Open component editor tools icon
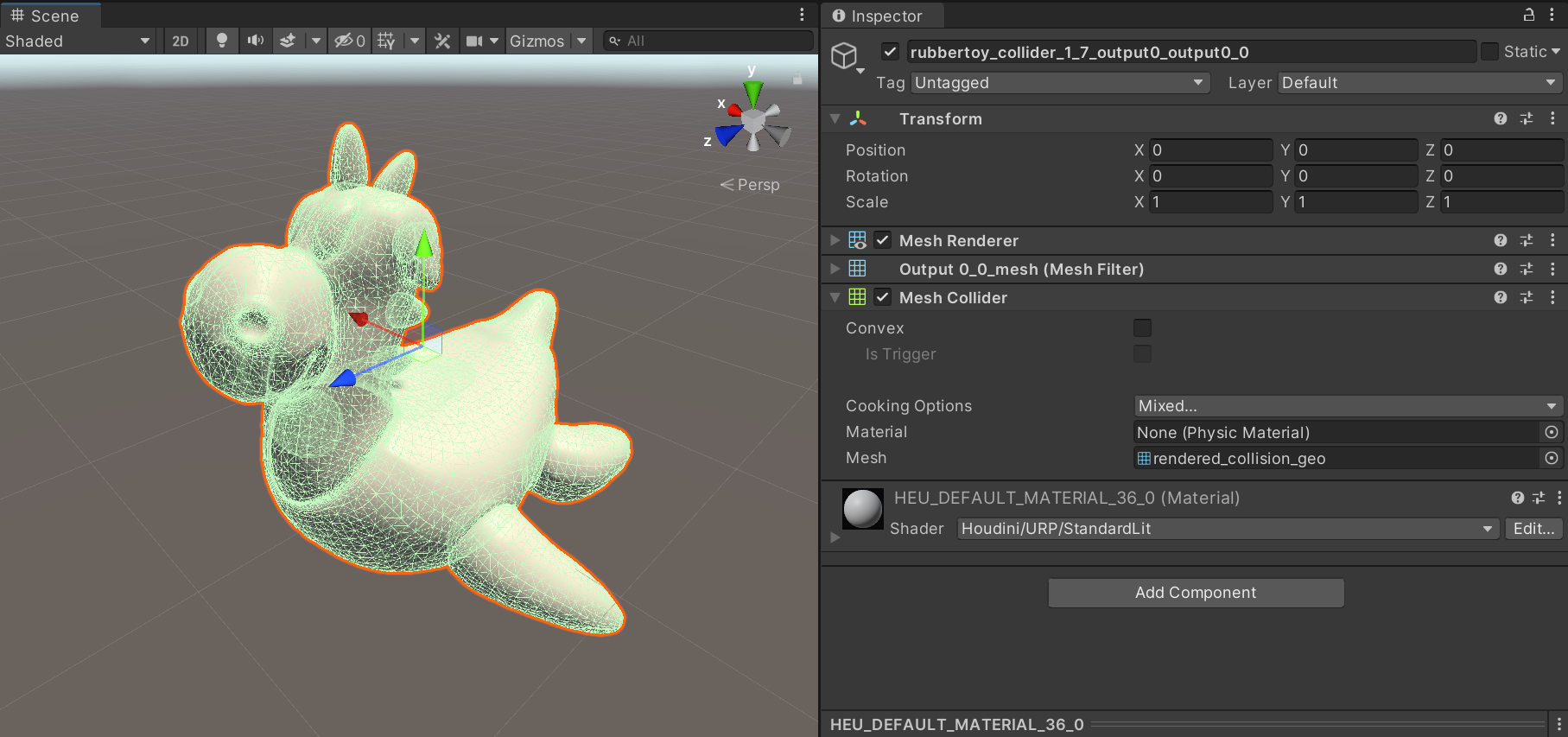Image resolution: width=1568 pixels, height=737 pixels. pyautogui.click(x=442, y=41)
